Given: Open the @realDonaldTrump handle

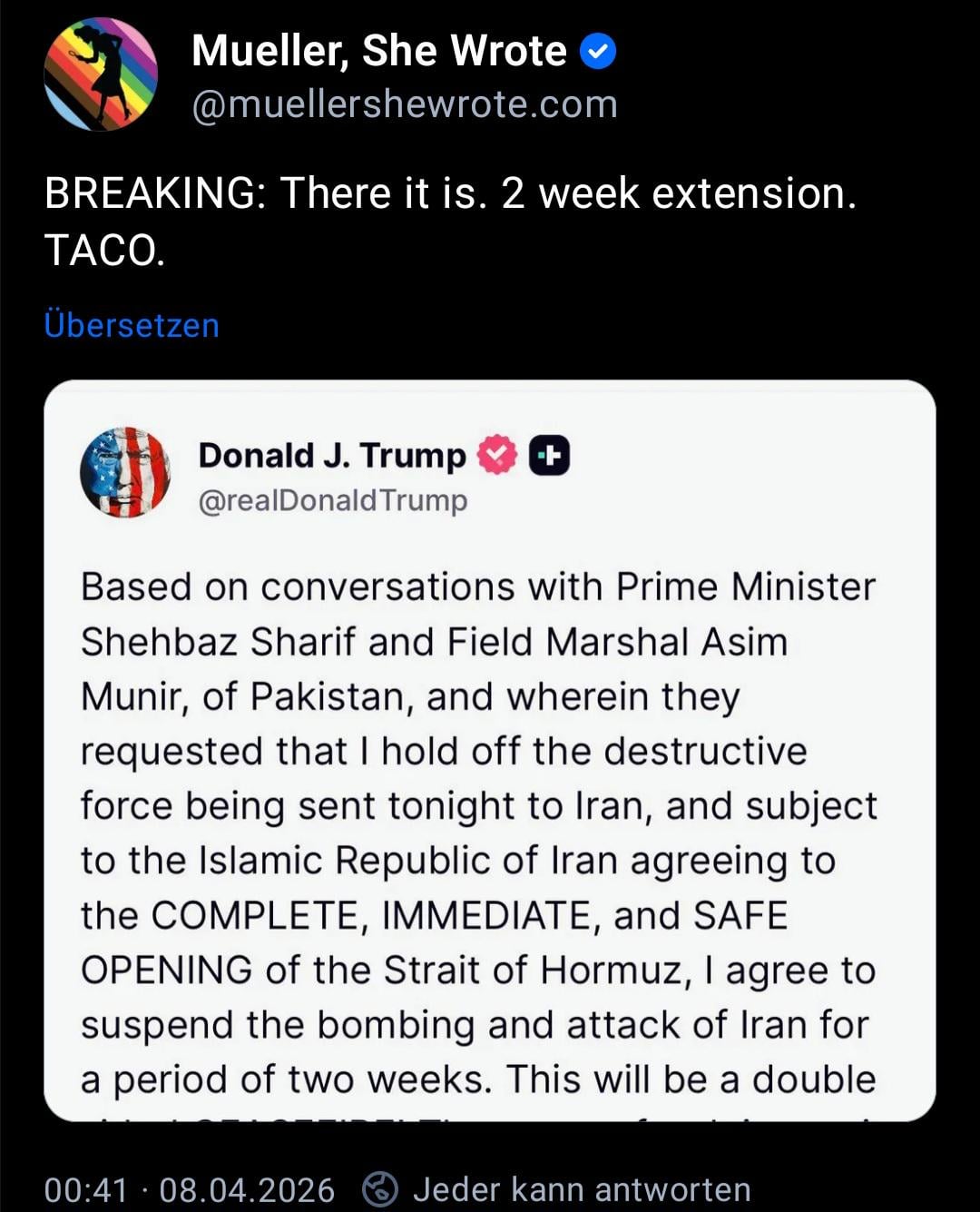Looking at the screenshot, I should (x=333, y=500).
